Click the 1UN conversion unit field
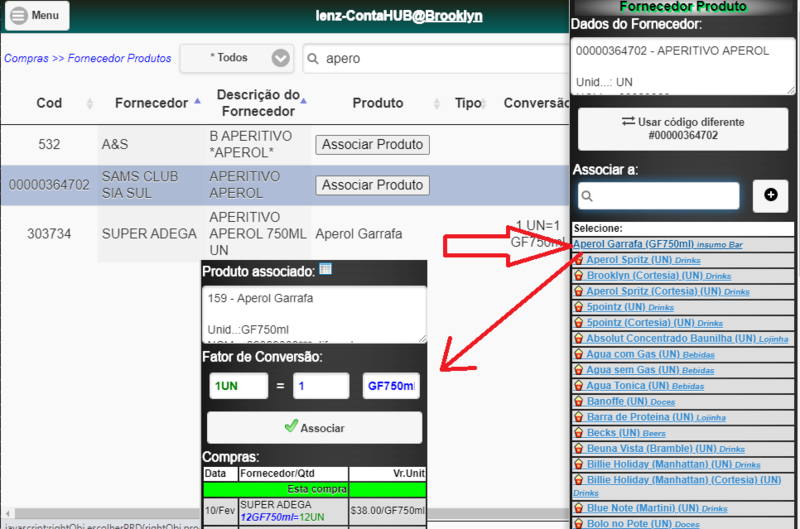800x529 pixels. 239,386
